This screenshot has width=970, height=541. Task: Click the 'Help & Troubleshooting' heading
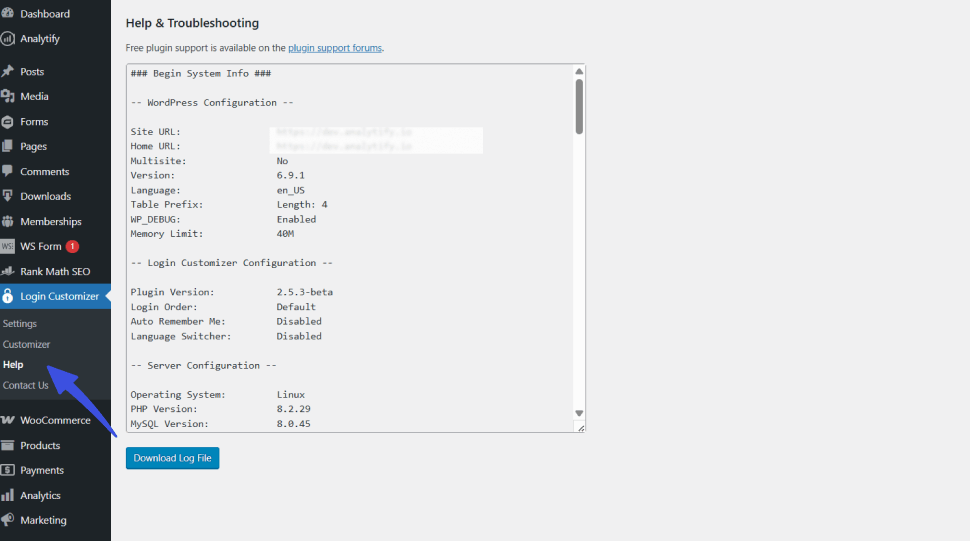192,23
